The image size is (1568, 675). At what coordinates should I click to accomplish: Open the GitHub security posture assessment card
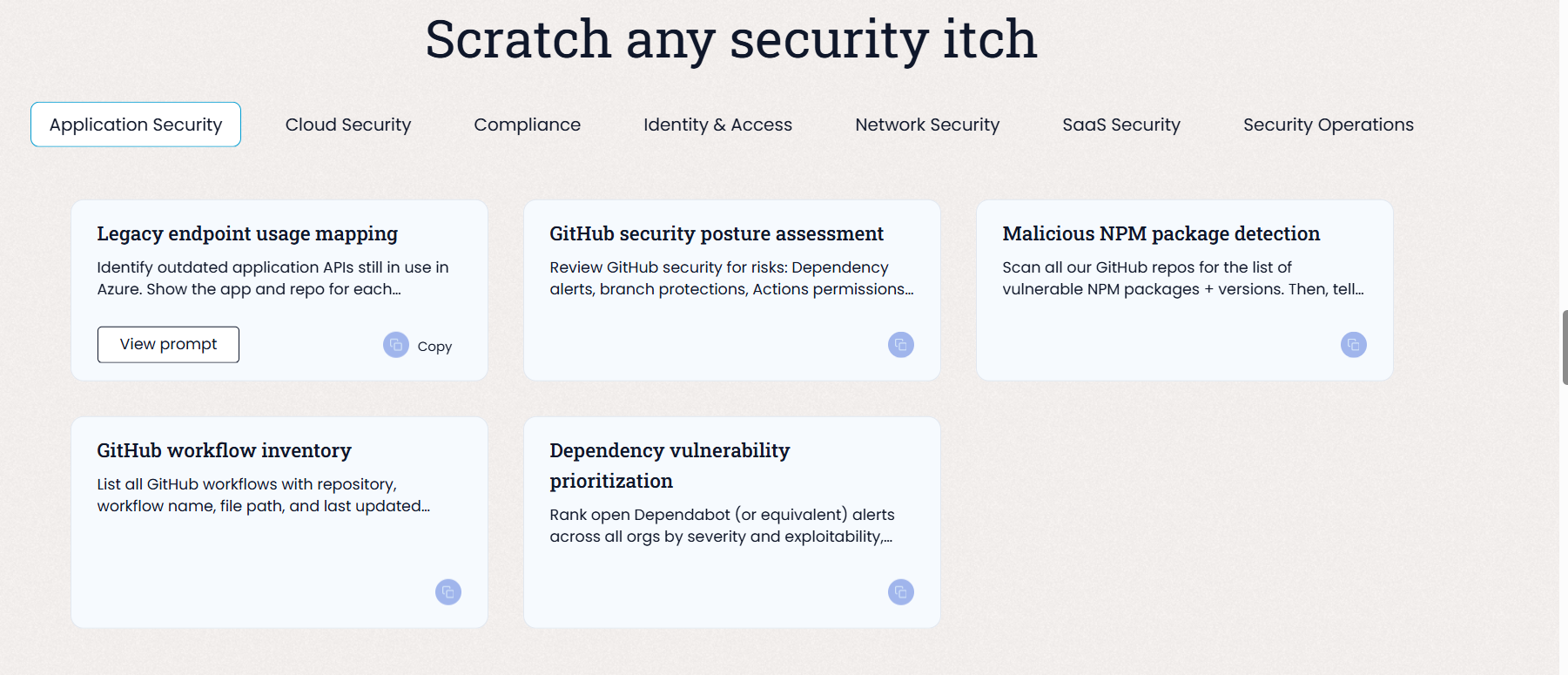[x=717, y=233]
